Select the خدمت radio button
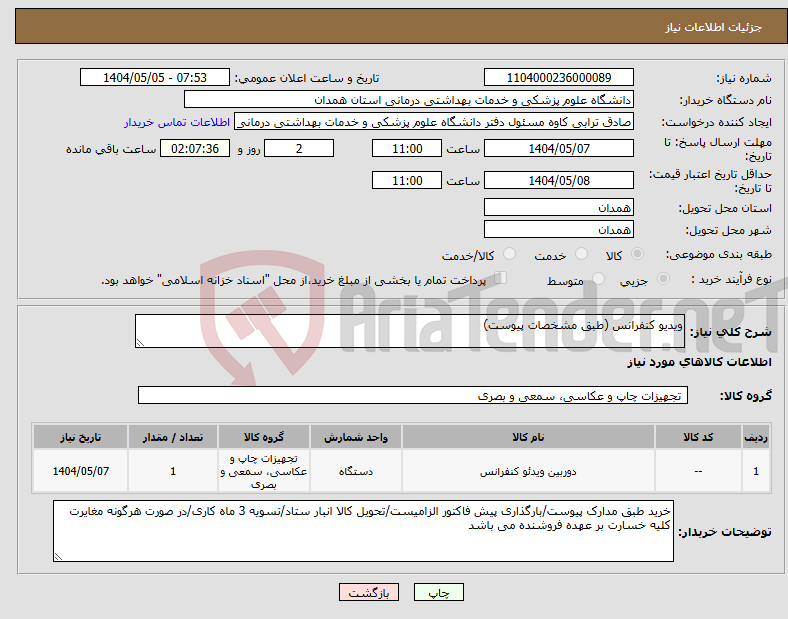Viewport: 788px width, 619px height. click(581, 254)
